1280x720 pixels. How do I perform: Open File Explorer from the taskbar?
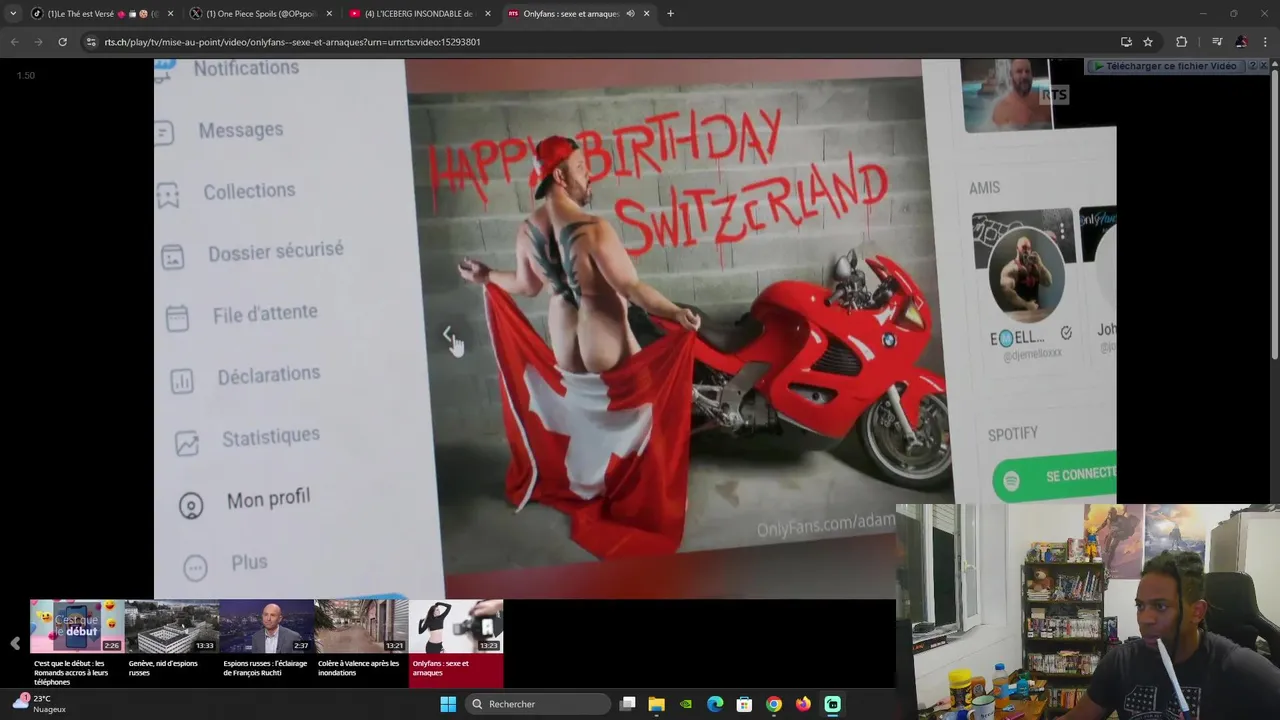[x=656, y=704]
